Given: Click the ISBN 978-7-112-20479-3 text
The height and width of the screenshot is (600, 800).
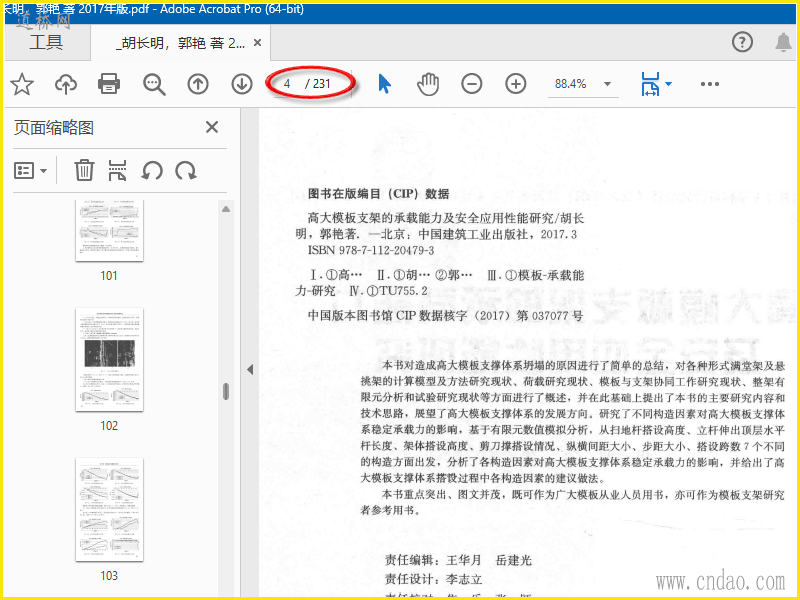Looking at the screenshot, I should [371, 250].
